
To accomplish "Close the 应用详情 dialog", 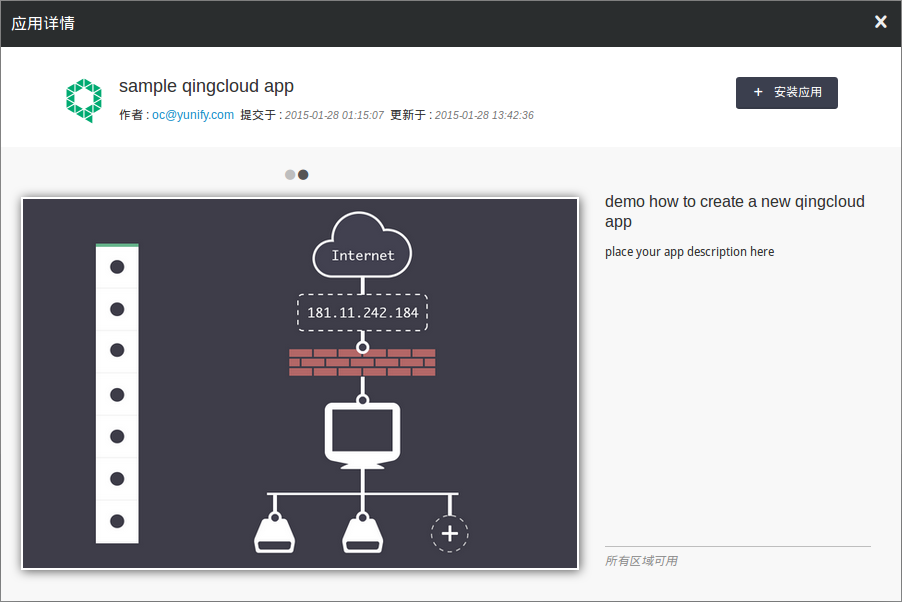I will (x=880, y=22).
